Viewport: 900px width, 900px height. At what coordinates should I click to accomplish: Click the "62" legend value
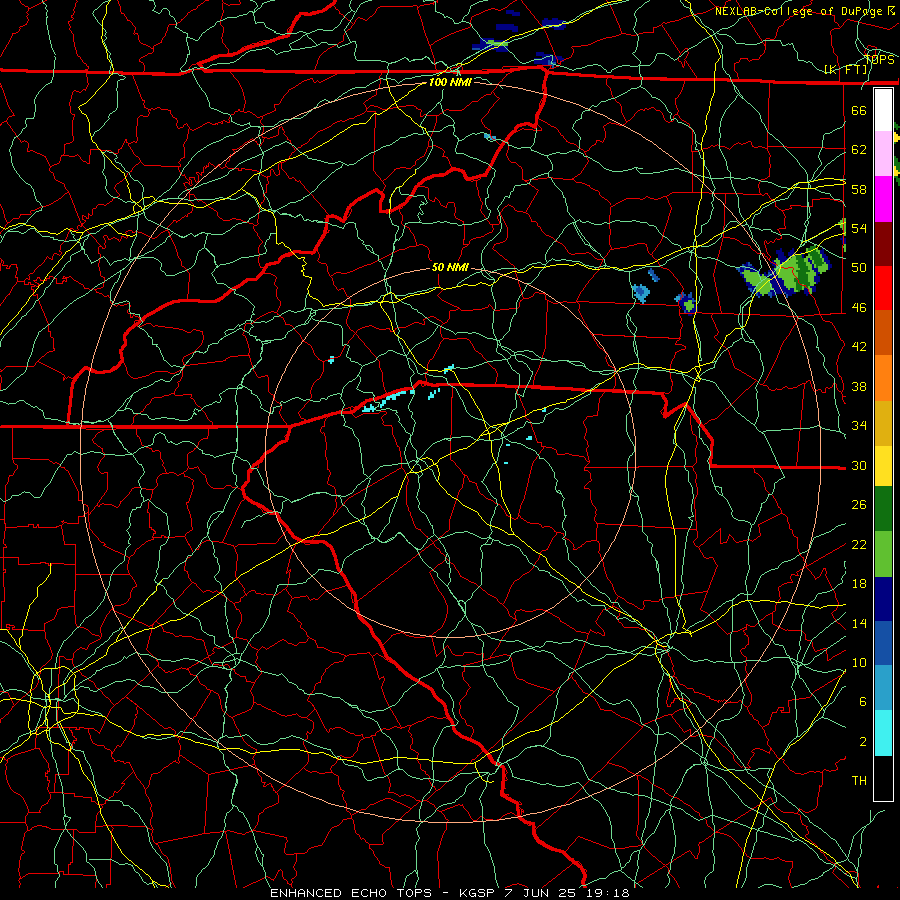pyautogui.click(x=859, y=150)
